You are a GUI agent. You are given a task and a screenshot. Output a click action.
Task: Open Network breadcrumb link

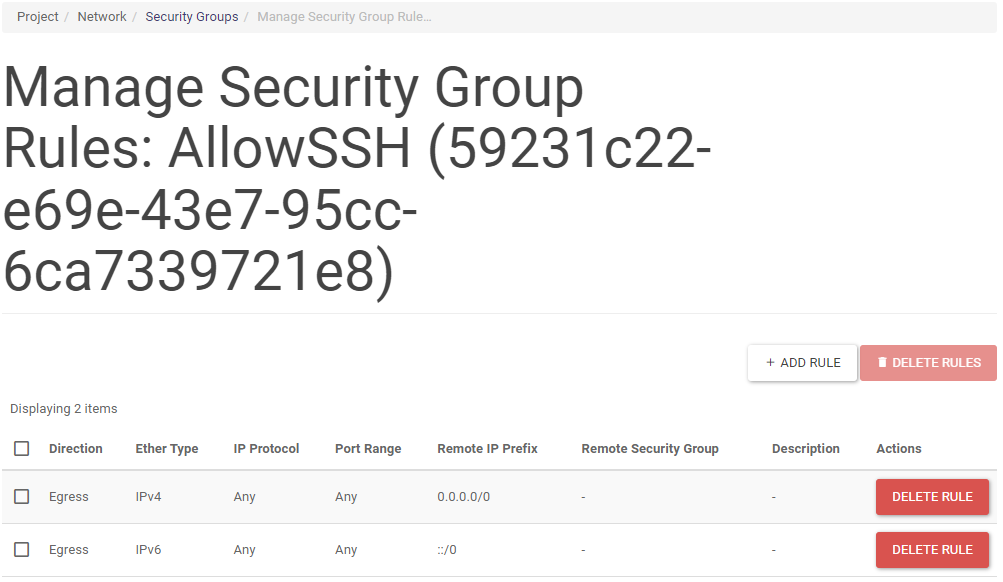pos(102,17)
